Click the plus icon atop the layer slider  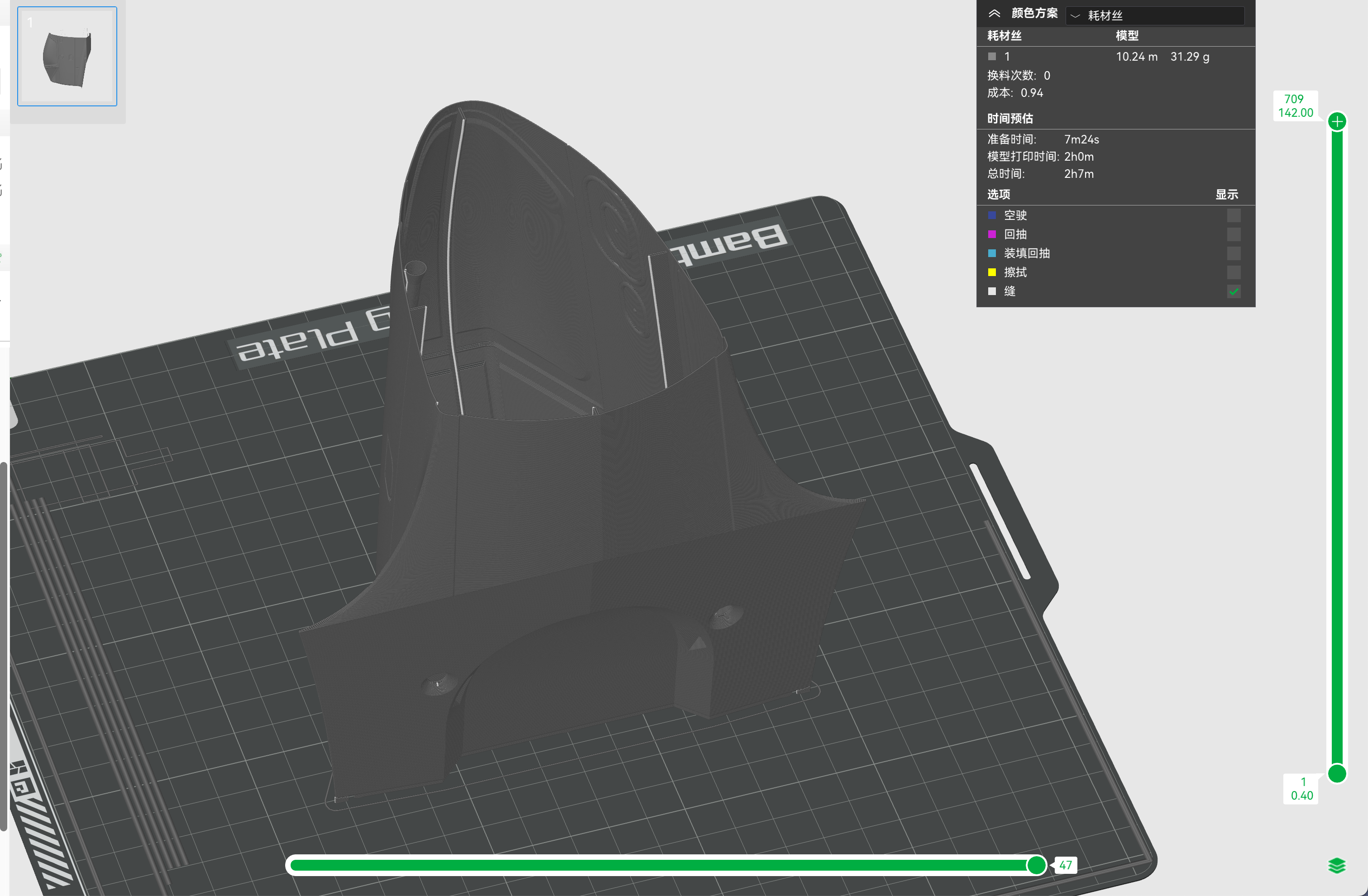(x=1337, y=121)
